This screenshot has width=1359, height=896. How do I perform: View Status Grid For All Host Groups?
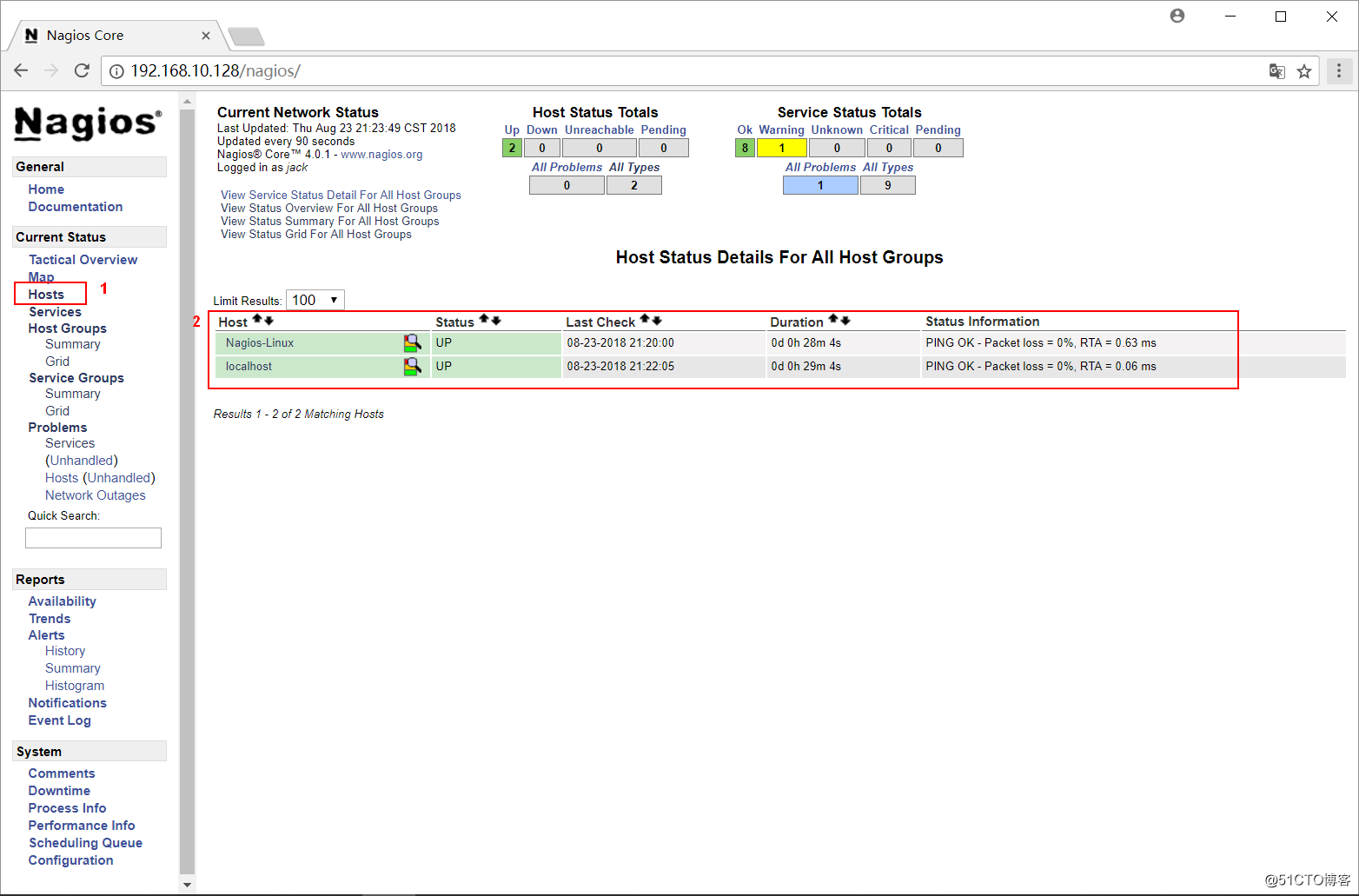coord(316,235)
